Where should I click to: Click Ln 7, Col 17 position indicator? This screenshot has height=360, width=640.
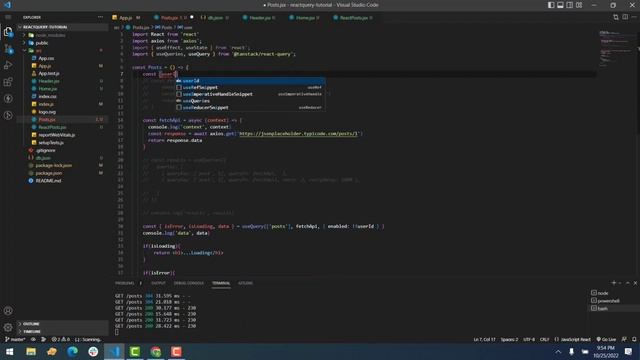tap(484, 339)
